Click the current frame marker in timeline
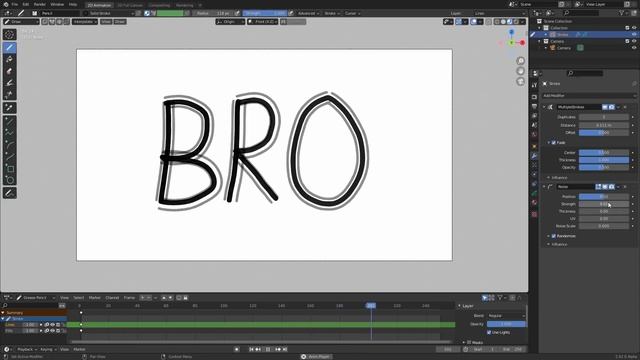This screenshot has height=360, width=640. [371, 305]
